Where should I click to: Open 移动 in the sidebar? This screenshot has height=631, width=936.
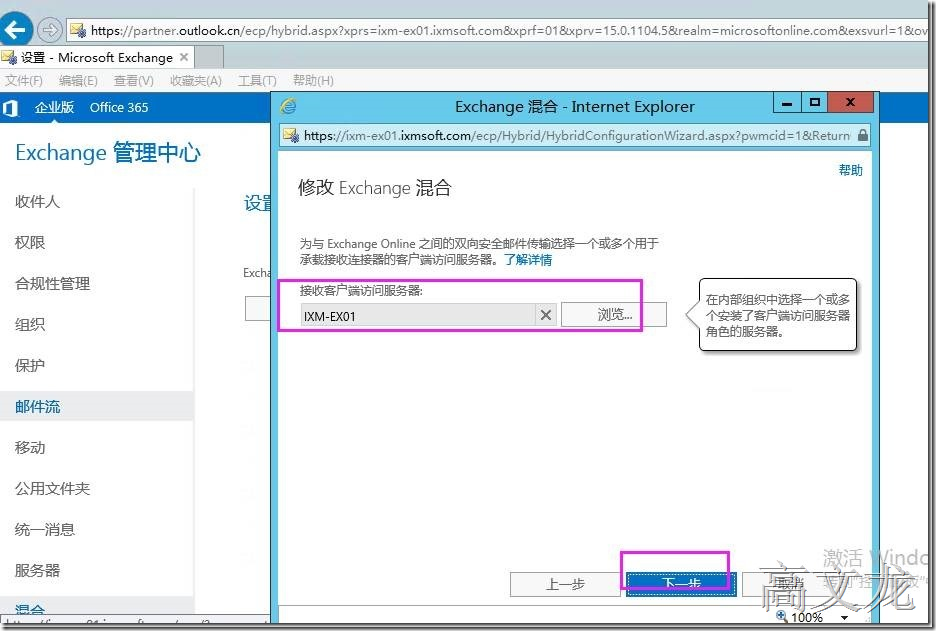(30, 448)
